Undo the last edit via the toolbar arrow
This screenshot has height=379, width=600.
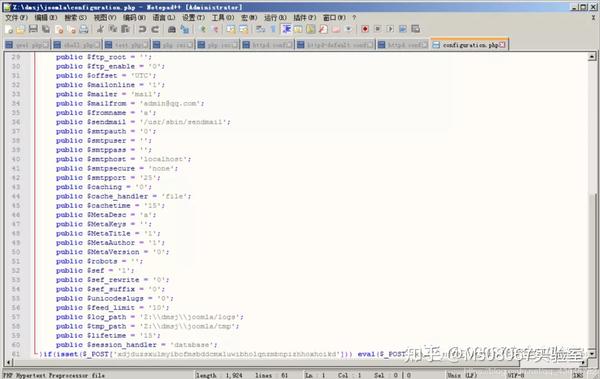(142, 29)
